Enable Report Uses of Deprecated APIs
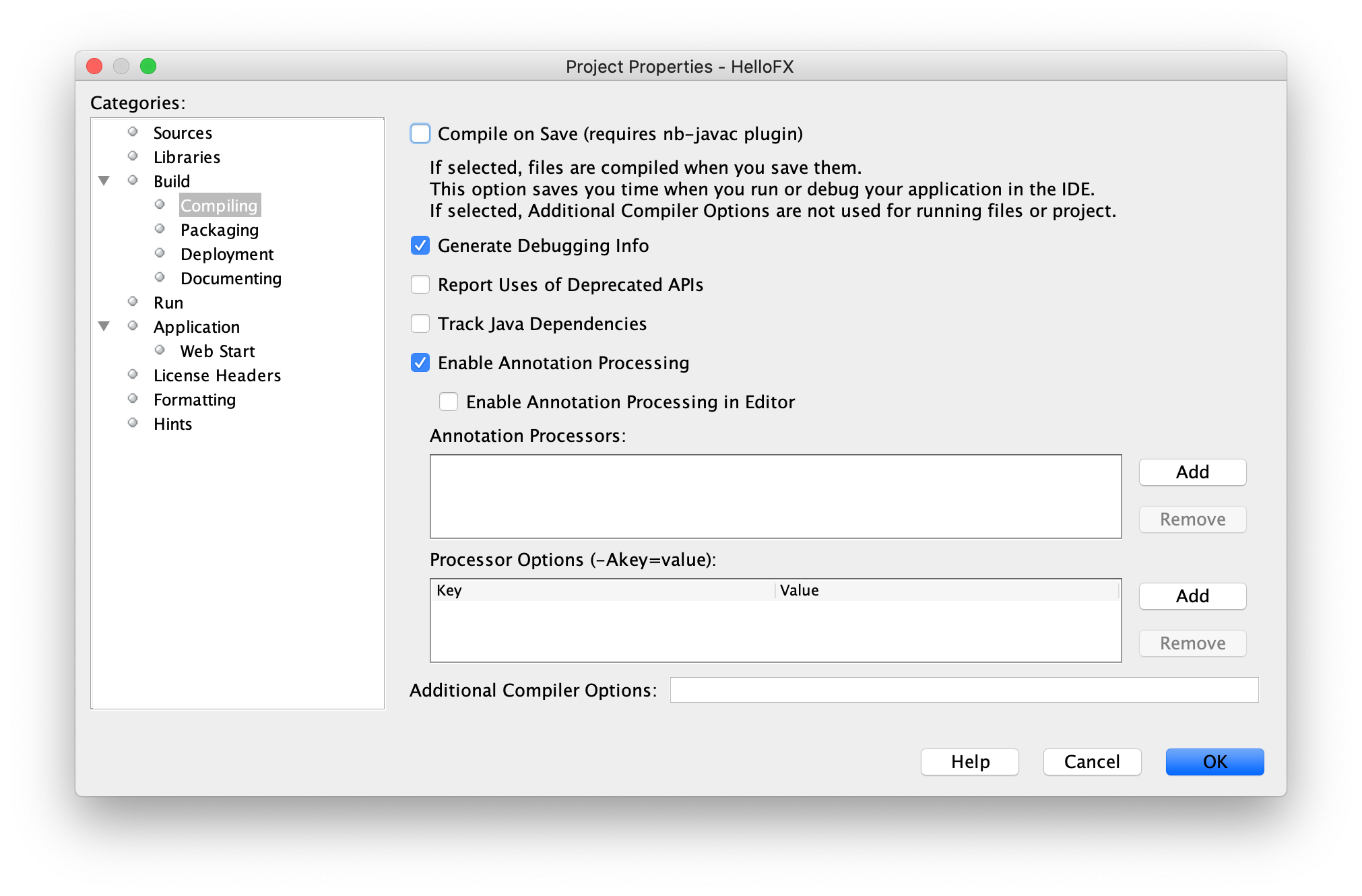 pyautogui.click(x=420, y=284)
